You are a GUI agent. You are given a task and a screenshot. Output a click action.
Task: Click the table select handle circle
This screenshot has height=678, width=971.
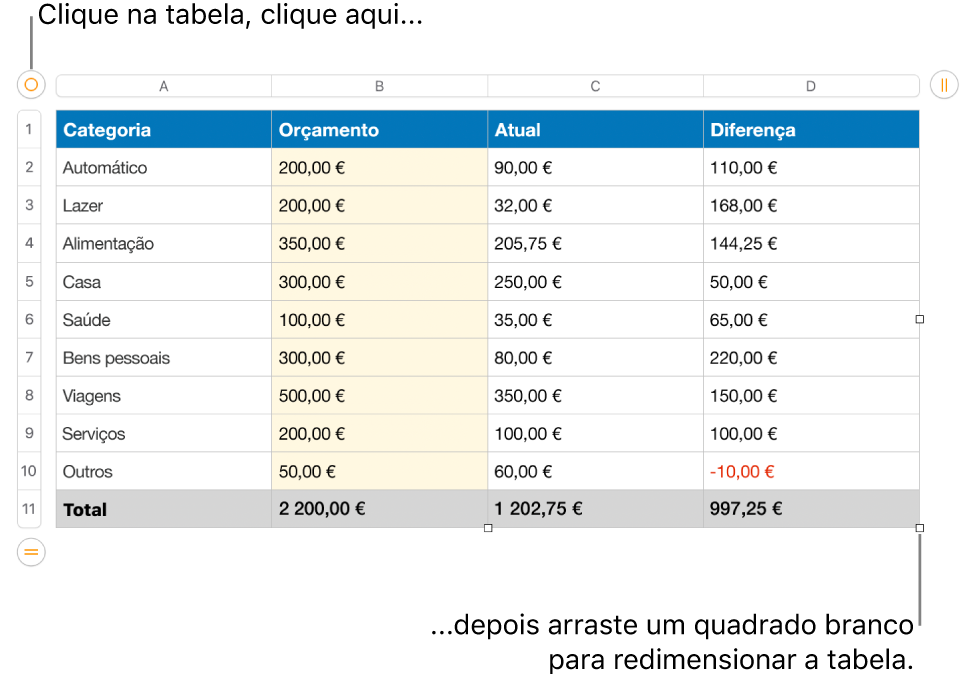[x=31, y=85]
